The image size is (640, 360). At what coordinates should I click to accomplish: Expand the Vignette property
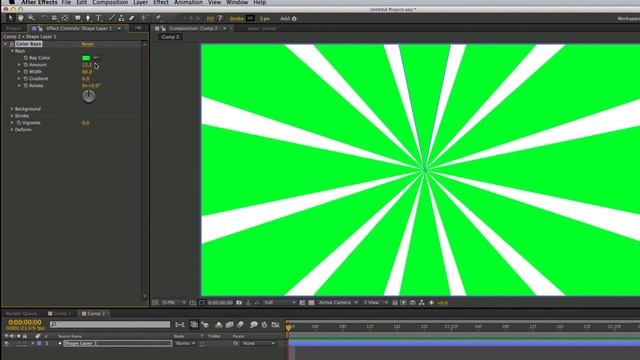coord(12,123)
